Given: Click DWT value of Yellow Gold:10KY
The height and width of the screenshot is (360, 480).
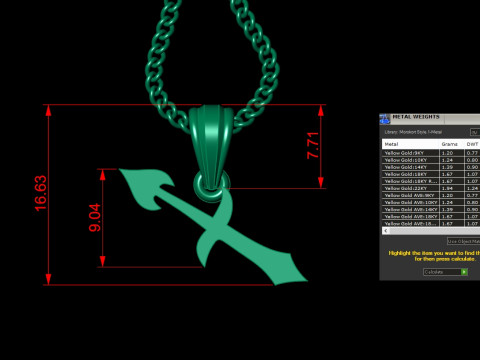Looking at the screenshot, I should (x=472, y=160).
